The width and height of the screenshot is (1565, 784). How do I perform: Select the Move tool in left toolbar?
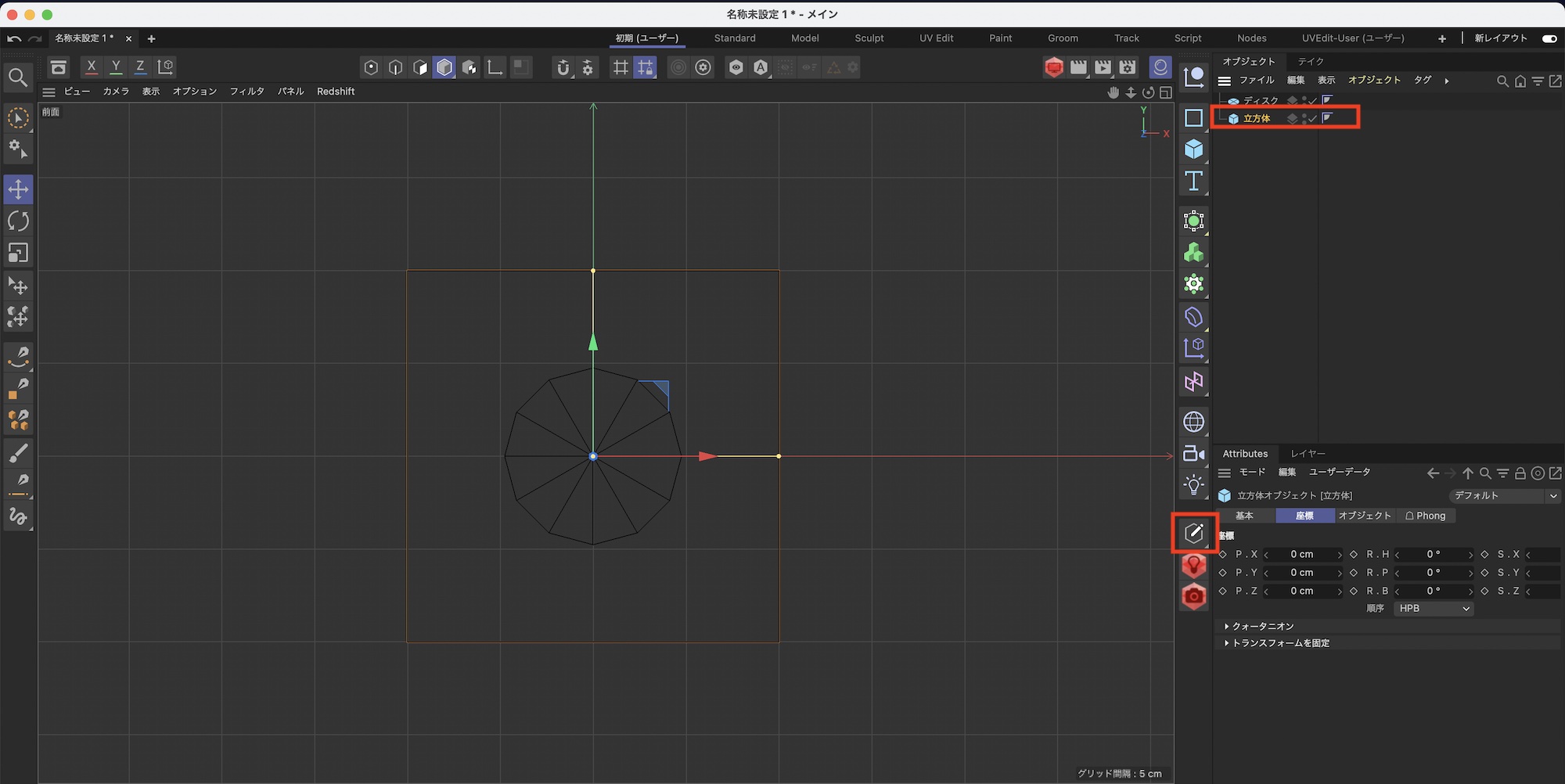18,189
